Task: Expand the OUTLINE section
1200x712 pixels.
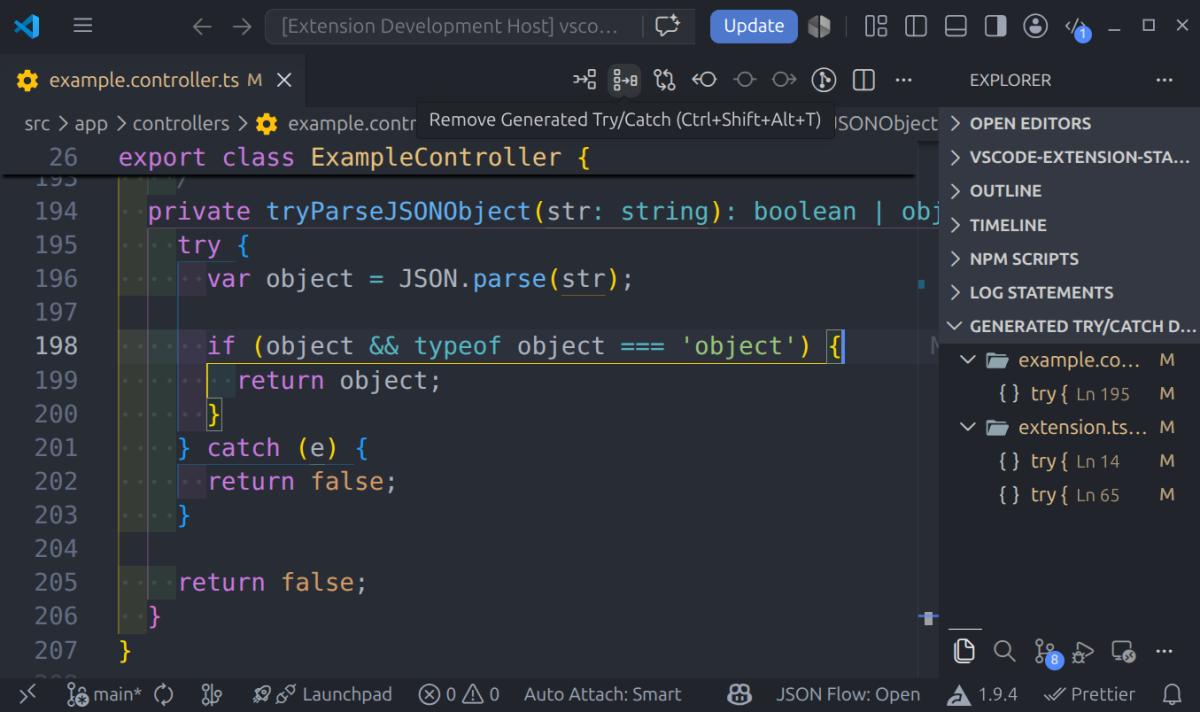Action: click(x=1069, y=191)
